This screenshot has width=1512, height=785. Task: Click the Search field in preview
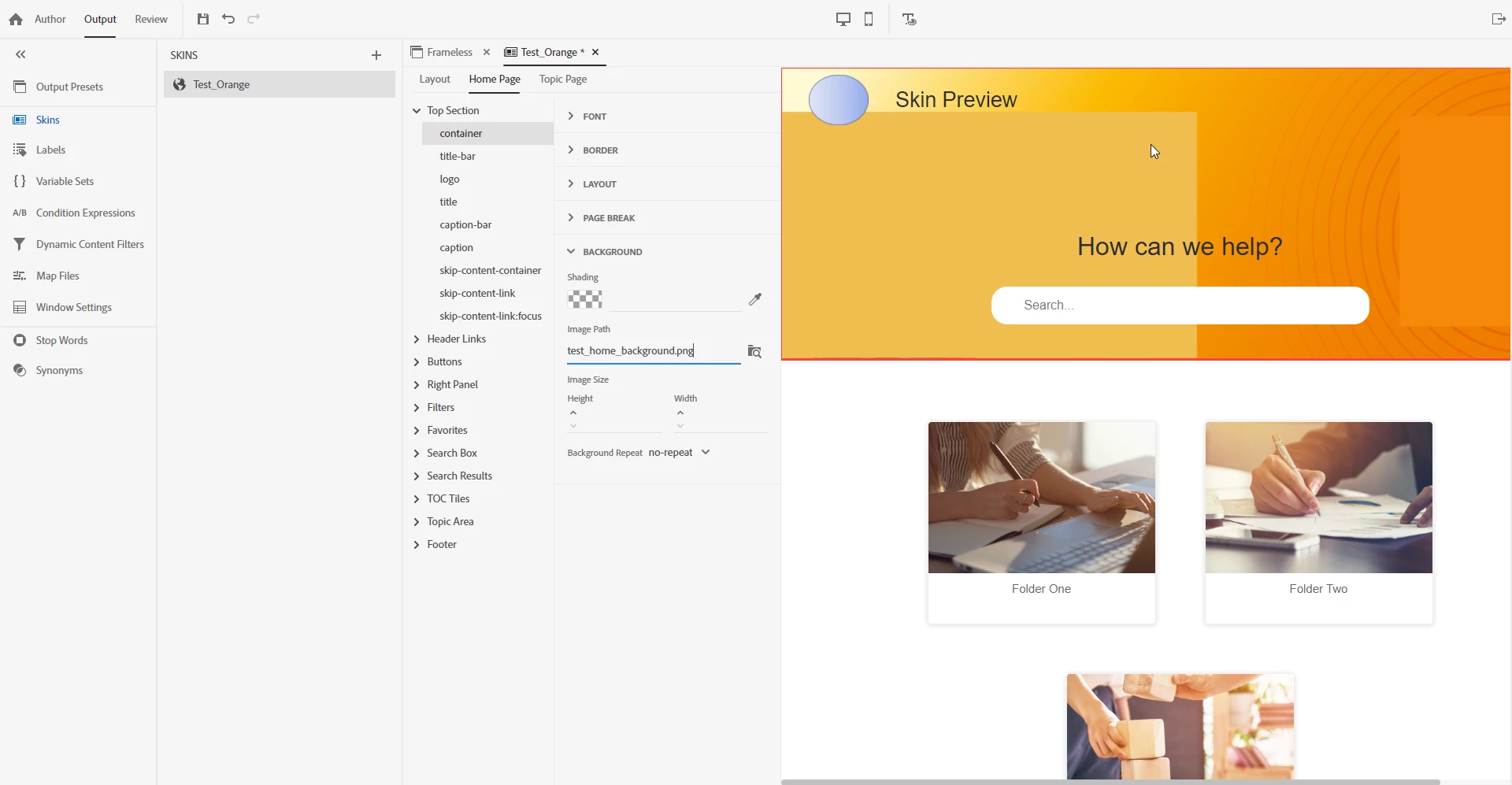(1180, 305)
